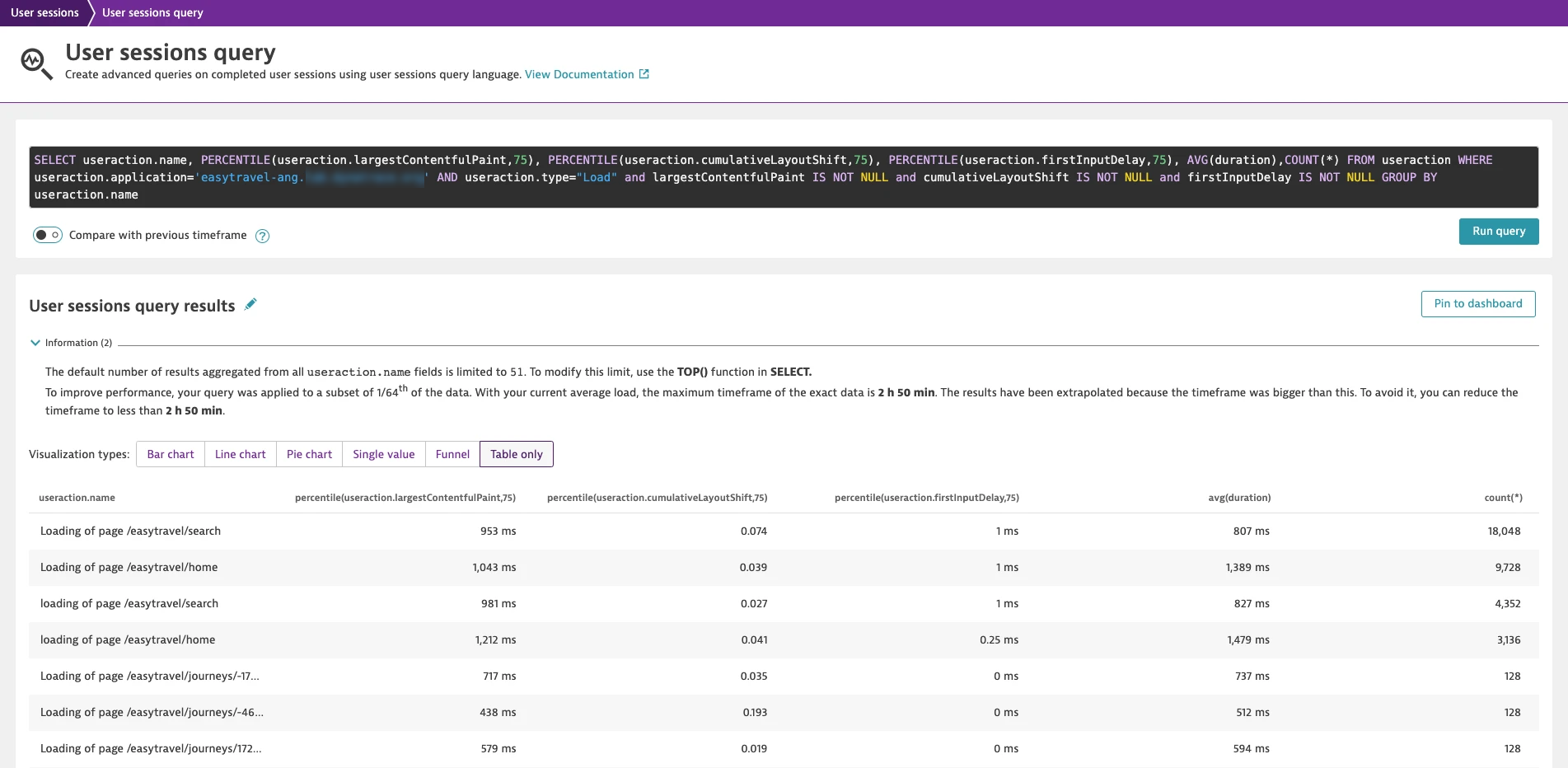1568x768 pixels.
Task: Open the View Documentation link
Action: point(579,74)
